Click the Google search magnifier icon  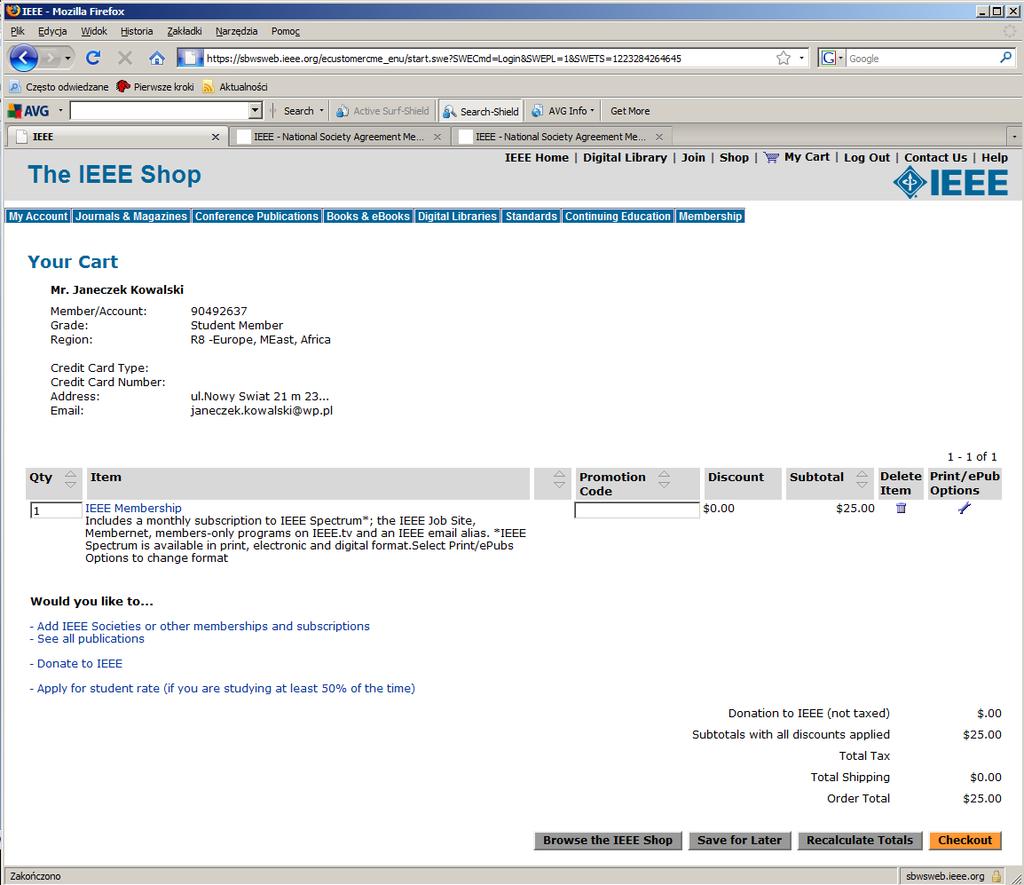[1006, 57]
